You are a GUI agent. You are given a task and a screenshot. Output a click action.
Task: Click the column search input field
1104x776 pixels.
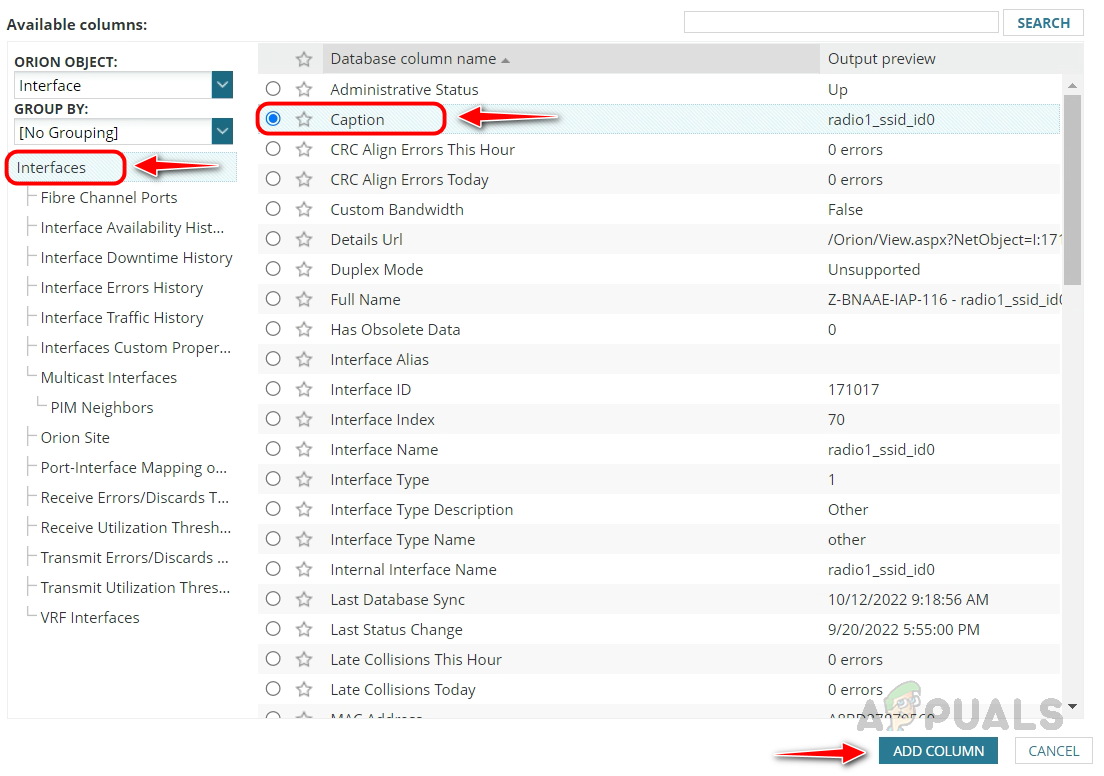click(x=841, y=23)
